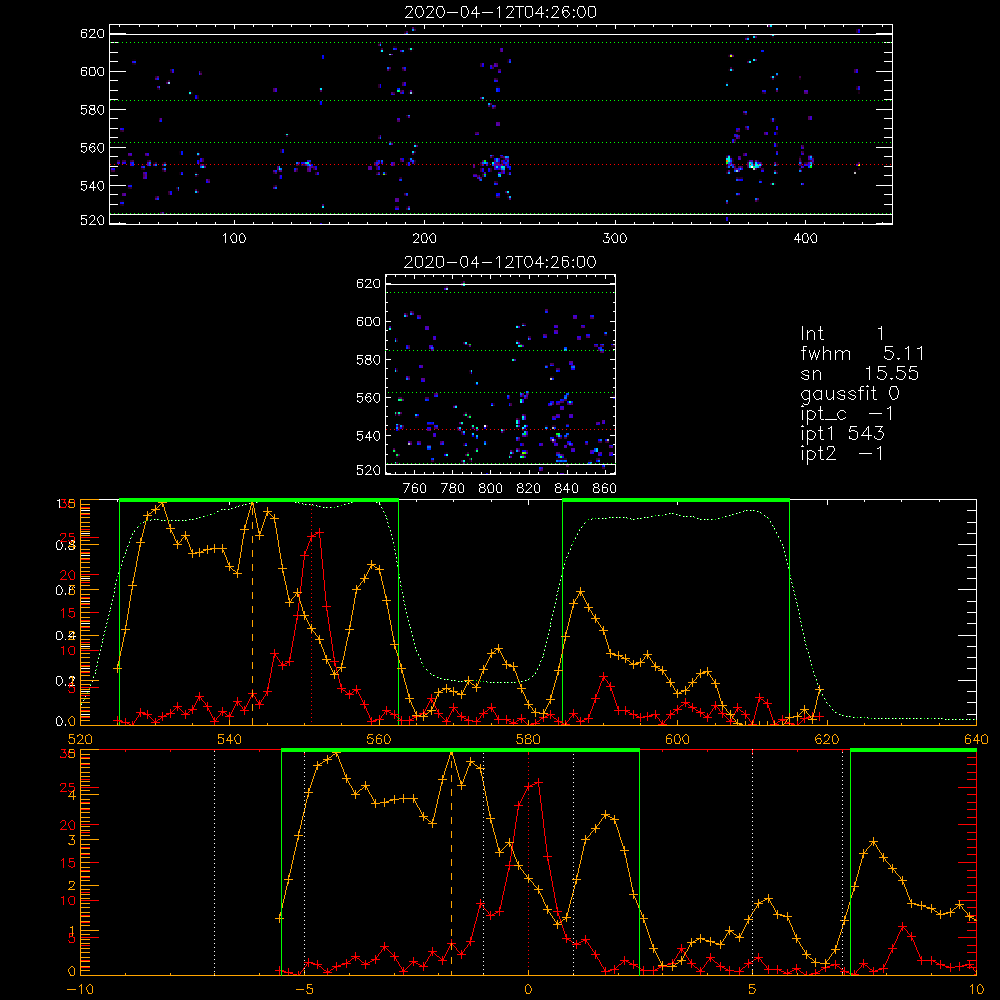Click x-axis label 5 on bottom plot

point(753,989)
